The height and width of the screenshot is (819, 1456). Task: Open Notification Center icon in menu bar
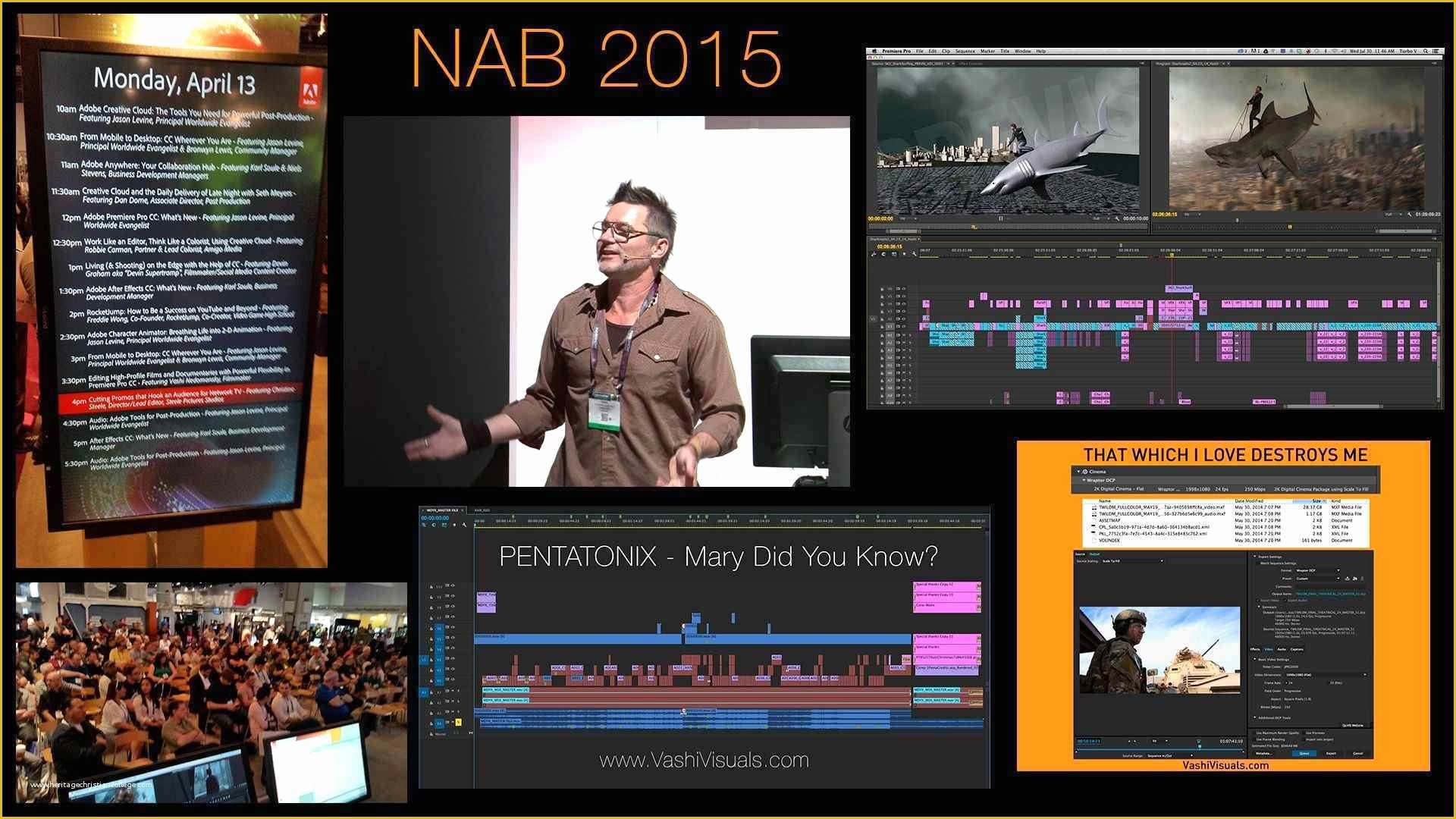1435,51
